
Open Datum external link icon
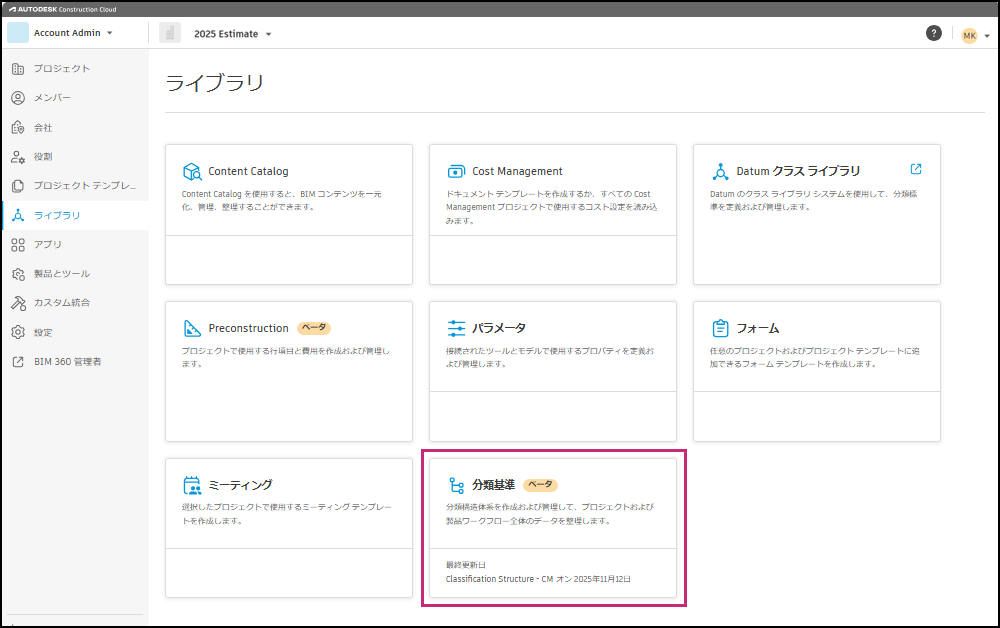916,169
